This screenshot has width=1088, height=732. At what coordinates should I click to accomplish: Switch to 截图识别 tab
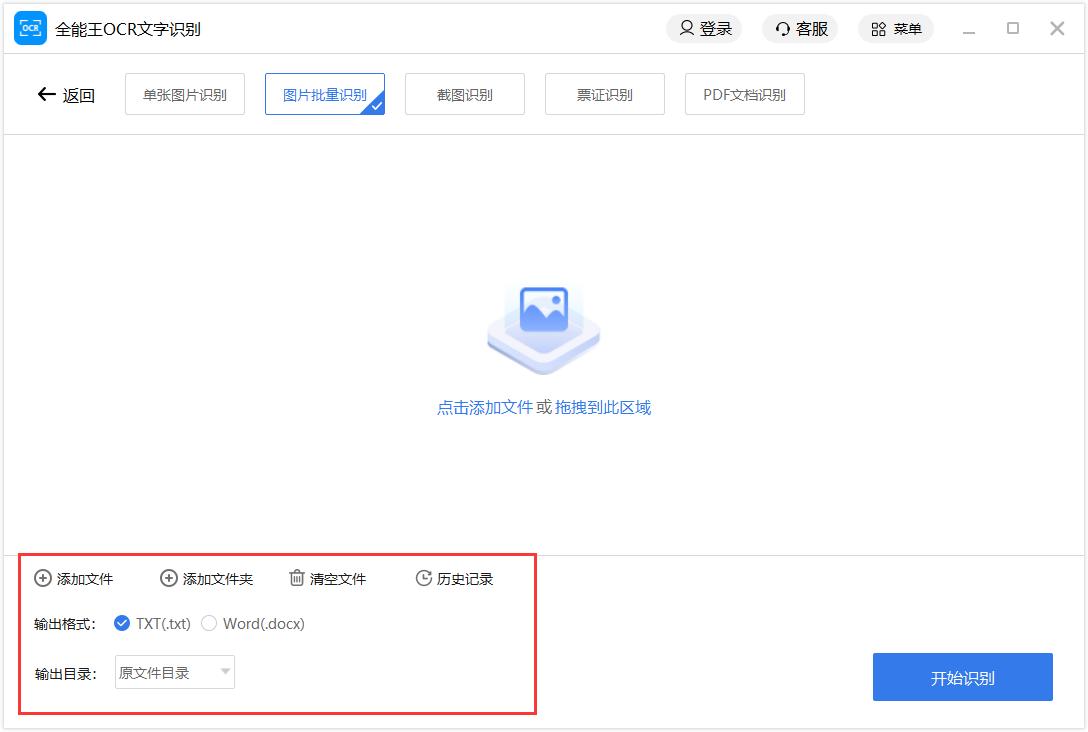point(465,95)
